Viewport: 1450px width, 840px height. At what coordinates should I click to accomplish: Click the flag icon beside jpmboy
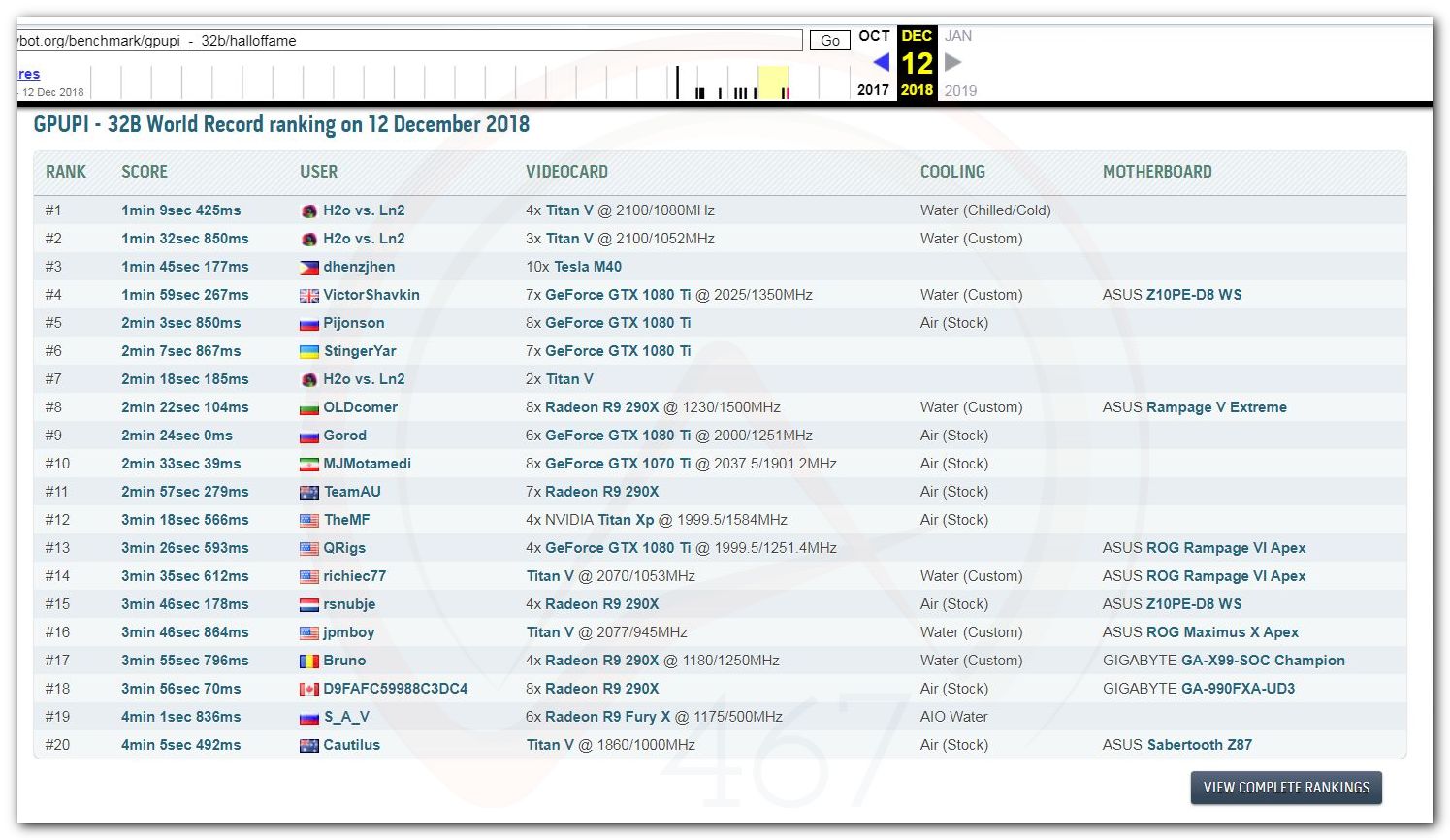[x=308, y=632]
